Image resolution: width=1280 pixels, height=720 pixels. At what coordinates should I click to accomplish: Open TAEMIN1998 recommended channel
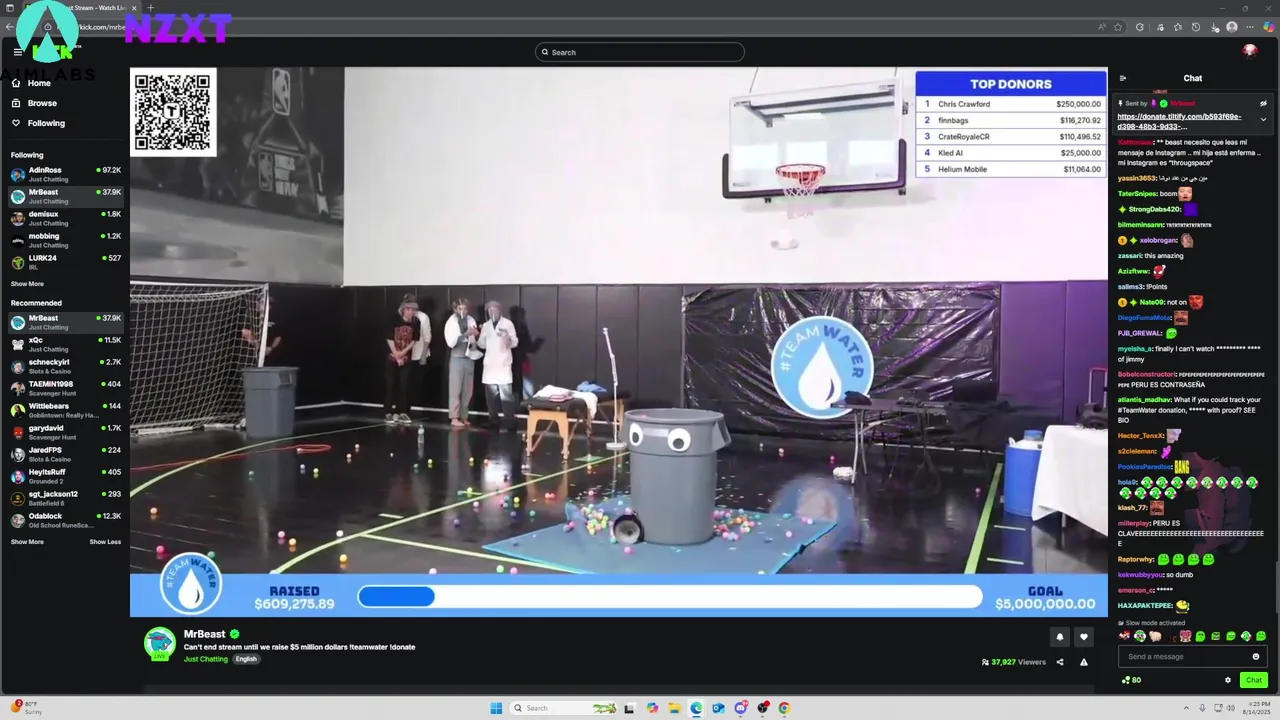(65, 388)
